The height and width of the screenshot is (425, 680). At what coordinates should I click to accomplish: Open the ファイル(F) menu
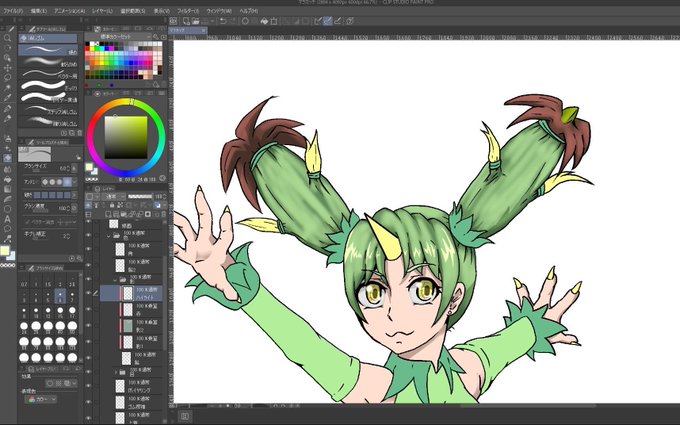(x=13, y=10)
